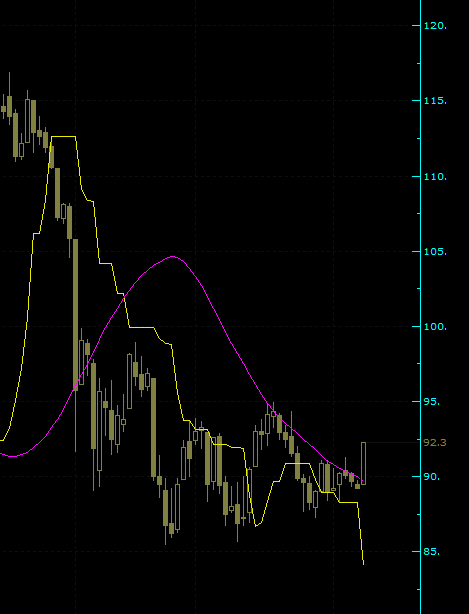
Task: Click the 105 price axis label
Action: click(x=435, y=252)
